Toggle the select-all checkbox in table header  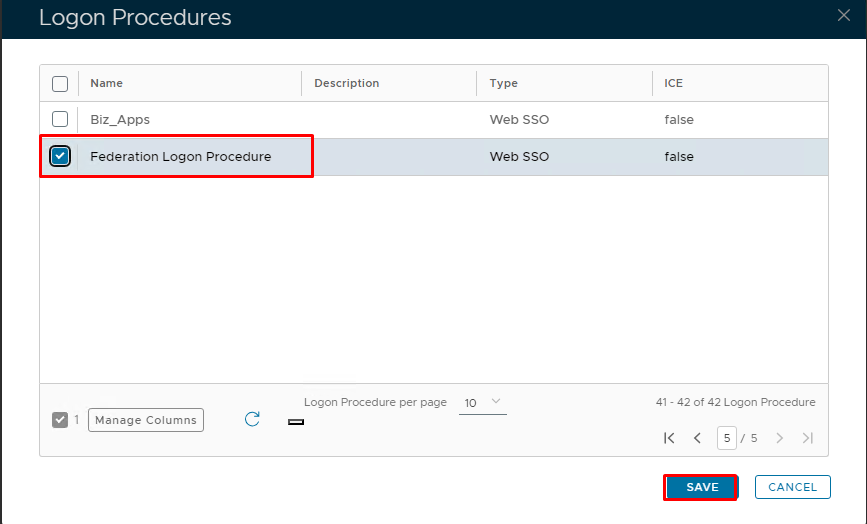(x=60, y=83)
